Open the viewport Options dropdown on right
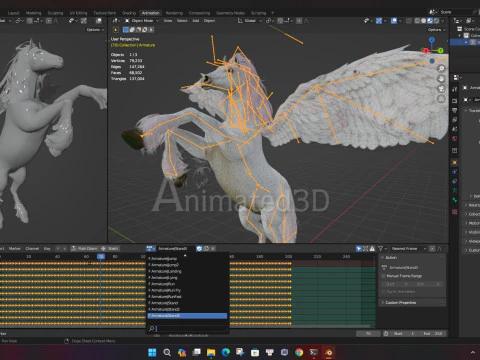 [x=437, y=30]
